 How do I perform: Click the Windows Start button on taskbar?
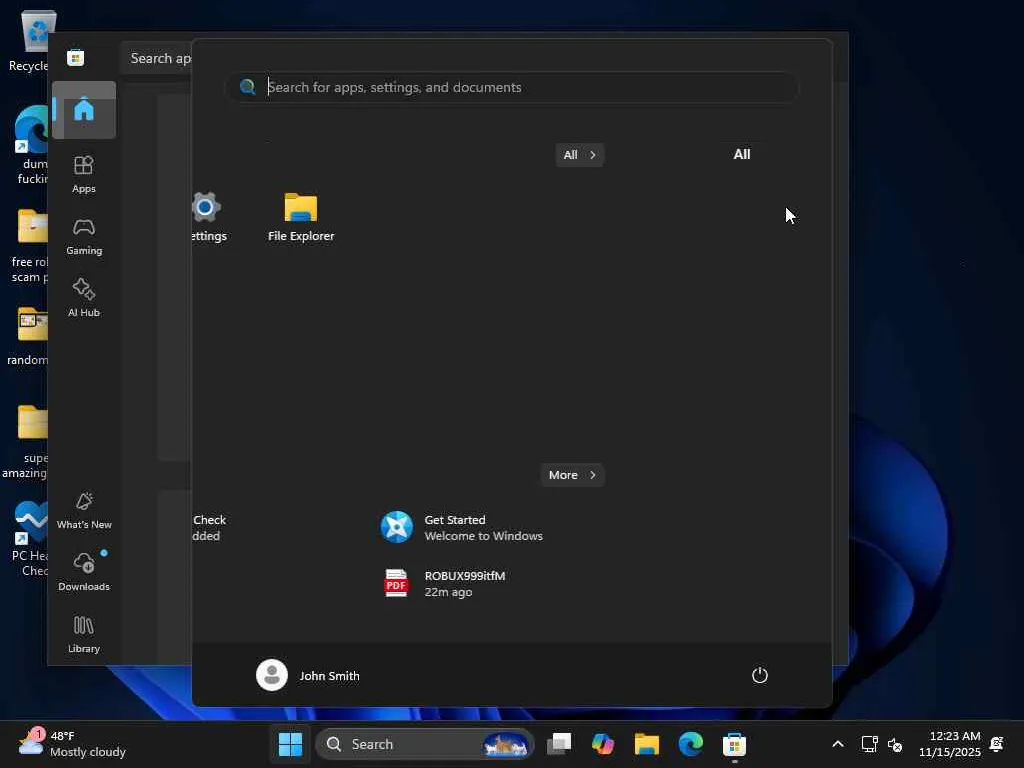tap(290, 744)
